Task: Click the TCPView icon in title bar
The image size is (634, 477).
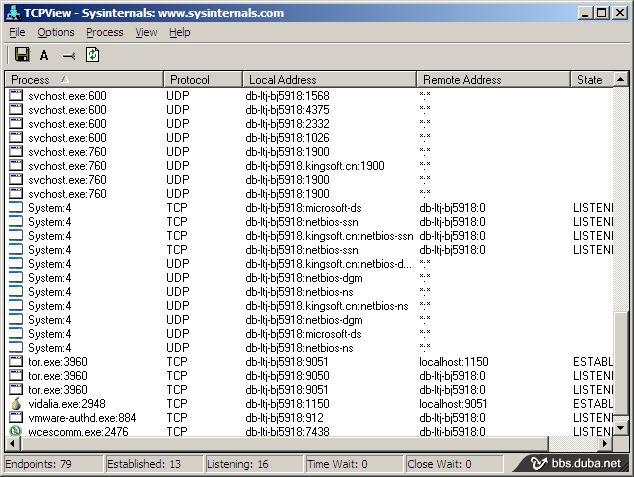Action: click(x=13, y=13)
